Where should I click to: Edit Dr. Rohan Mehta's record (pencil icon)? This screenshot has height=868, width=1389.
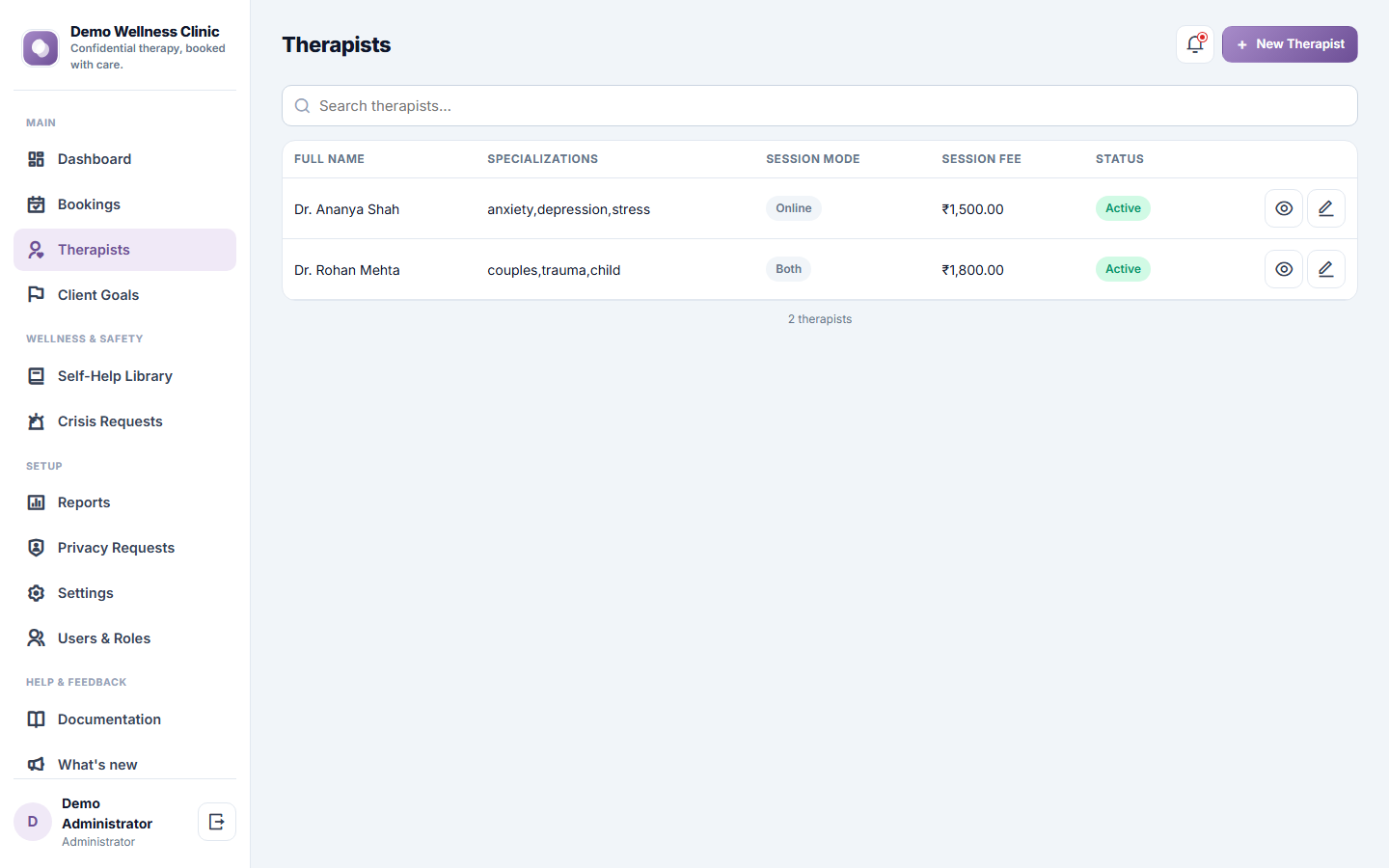tap(1326, 269)
